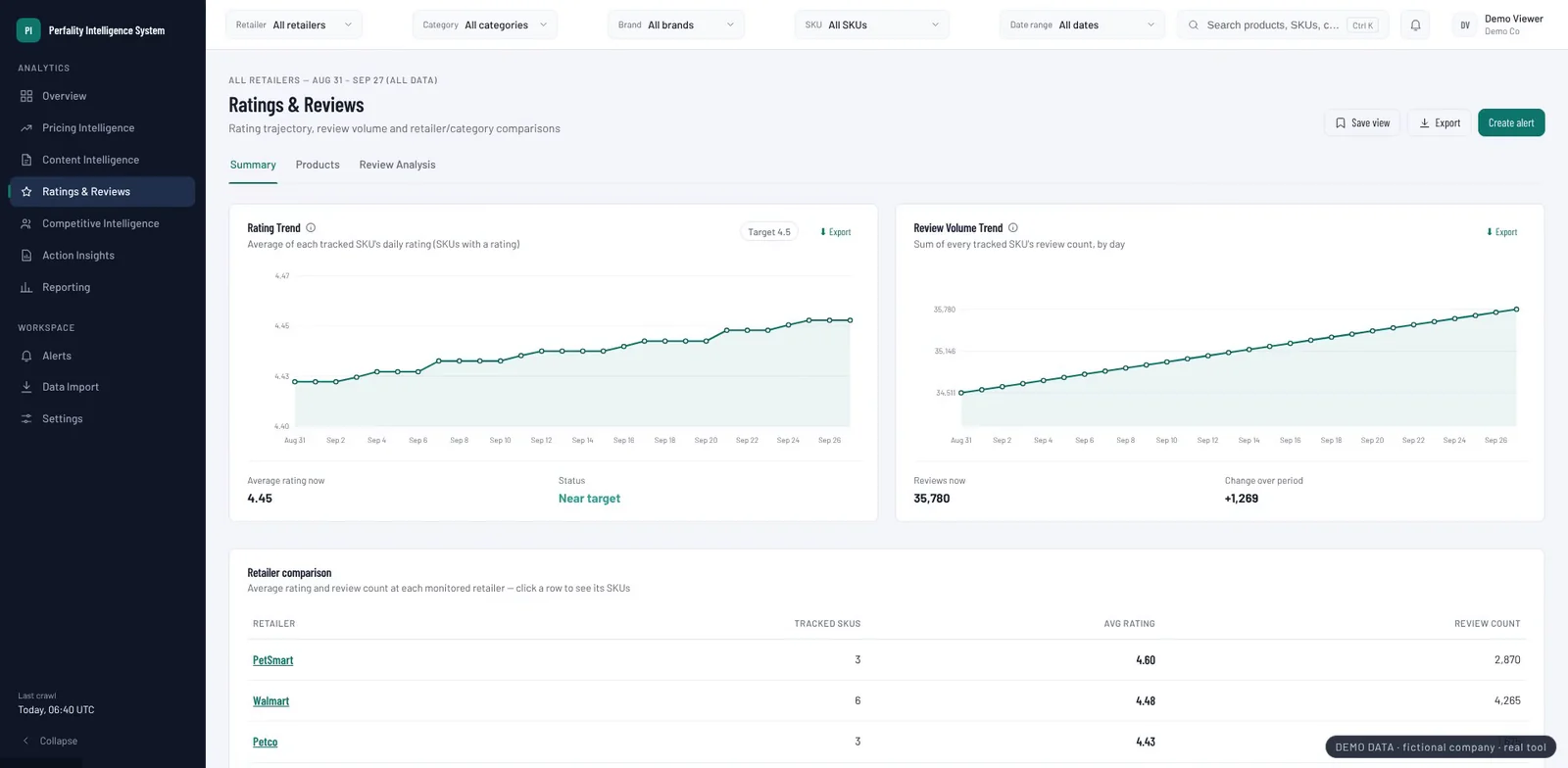The height and width of the screenshot is (768, 1568).
Task: Click the Pricing Intelligence trend icon
Action: (26, 128)
